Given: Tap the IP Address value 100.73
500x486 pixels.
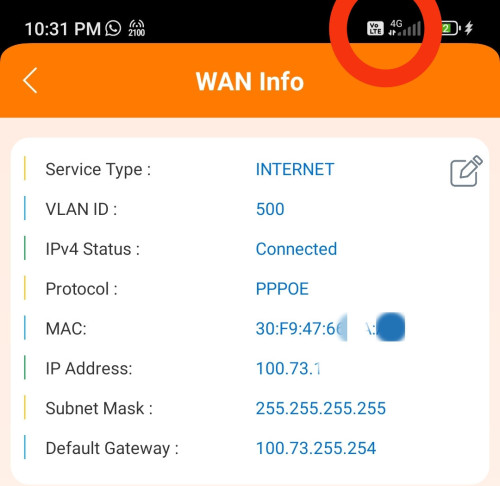Looking at the screenshot, I should [x=288, y=369].
